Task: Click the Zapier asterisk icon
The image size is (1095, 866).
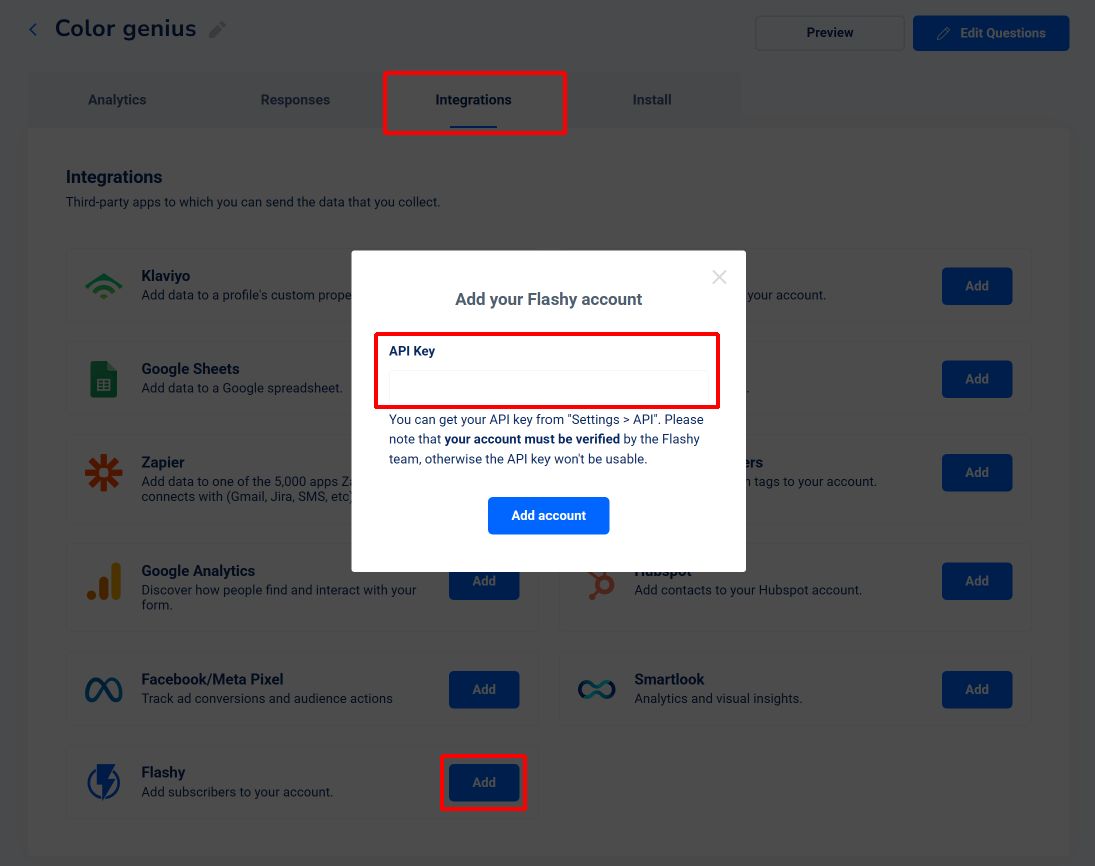Action: tap(103, 473)
